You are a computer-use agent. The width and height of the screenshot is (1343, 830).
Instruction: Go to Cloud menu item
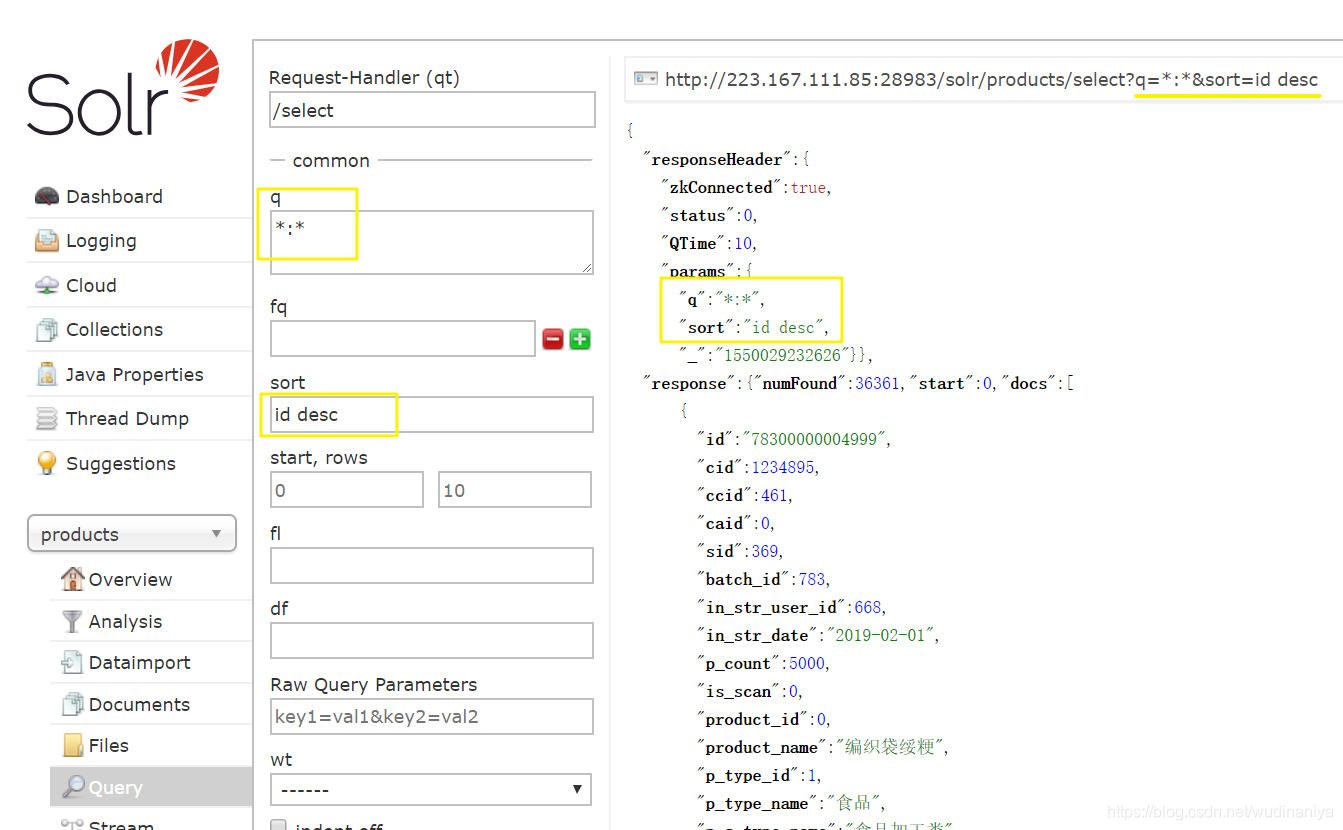91,285
